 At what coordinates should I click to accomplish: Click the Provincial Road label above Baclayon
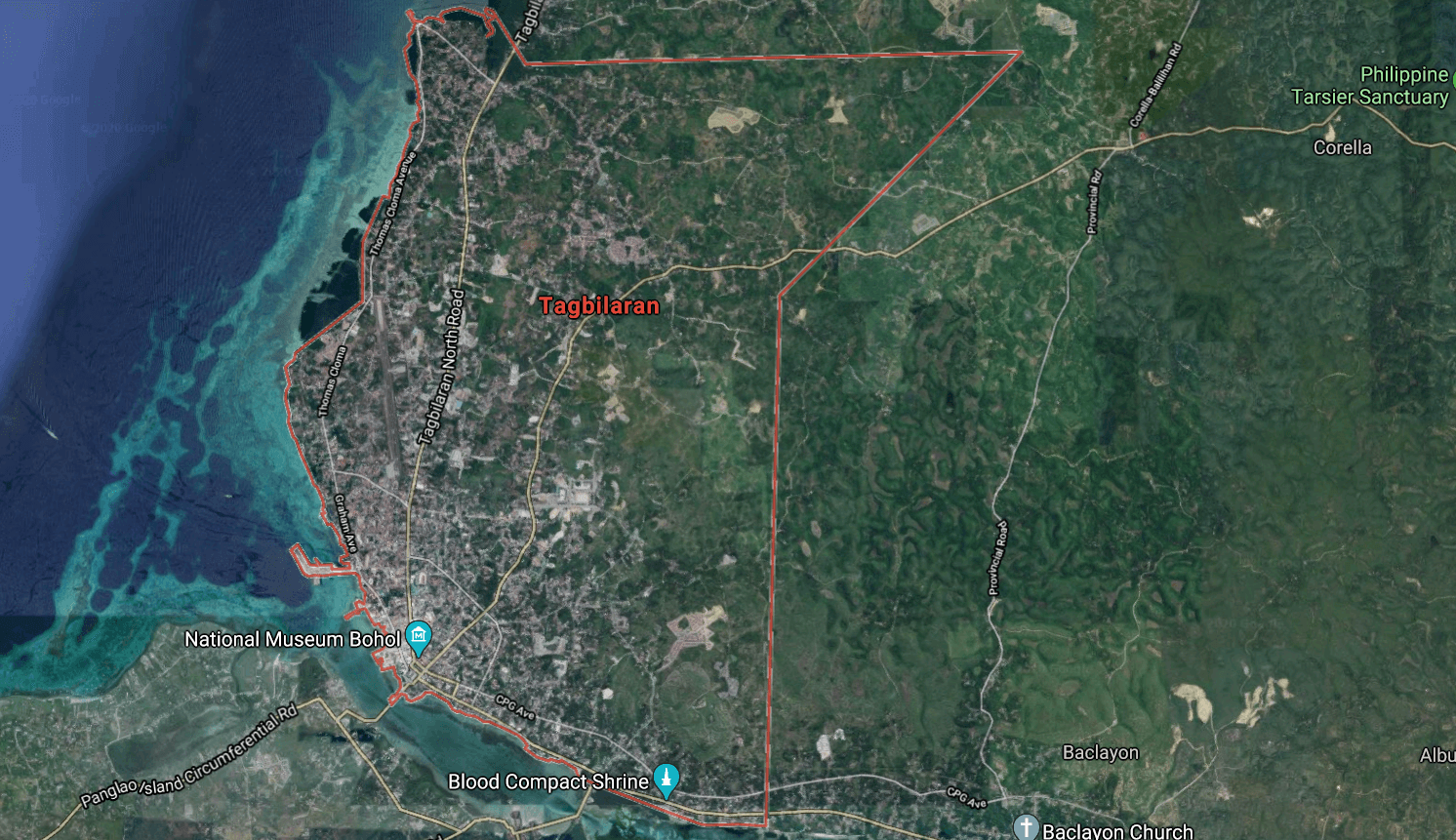coord(998,557)
